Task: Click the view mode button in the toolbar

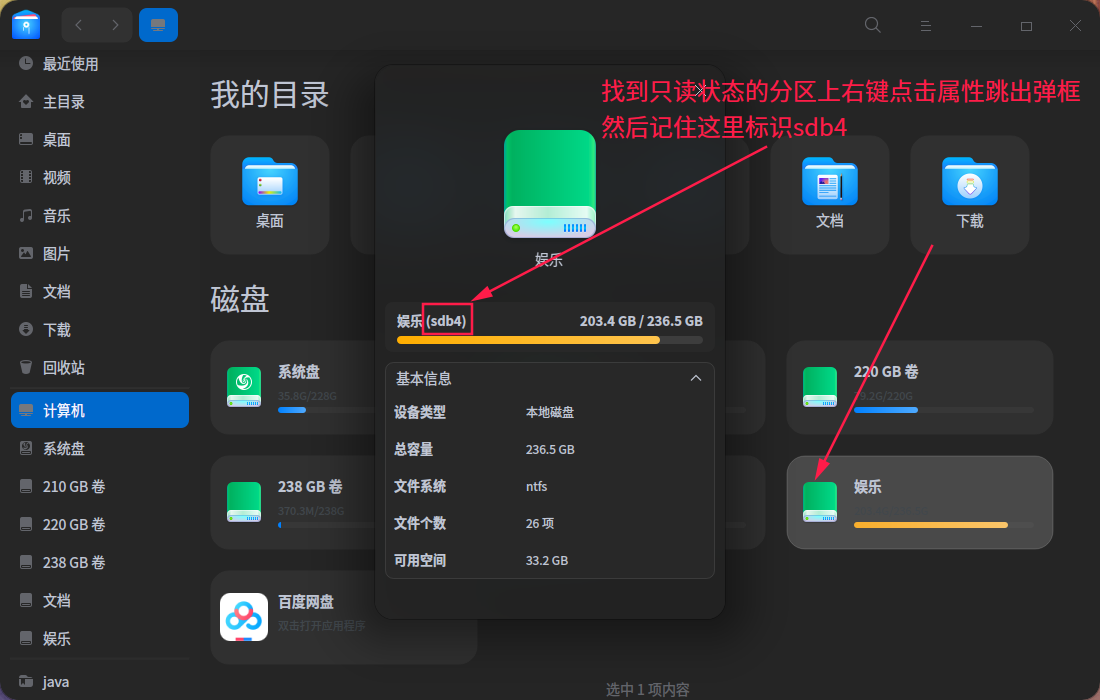Action: click(x=159, y=24)
